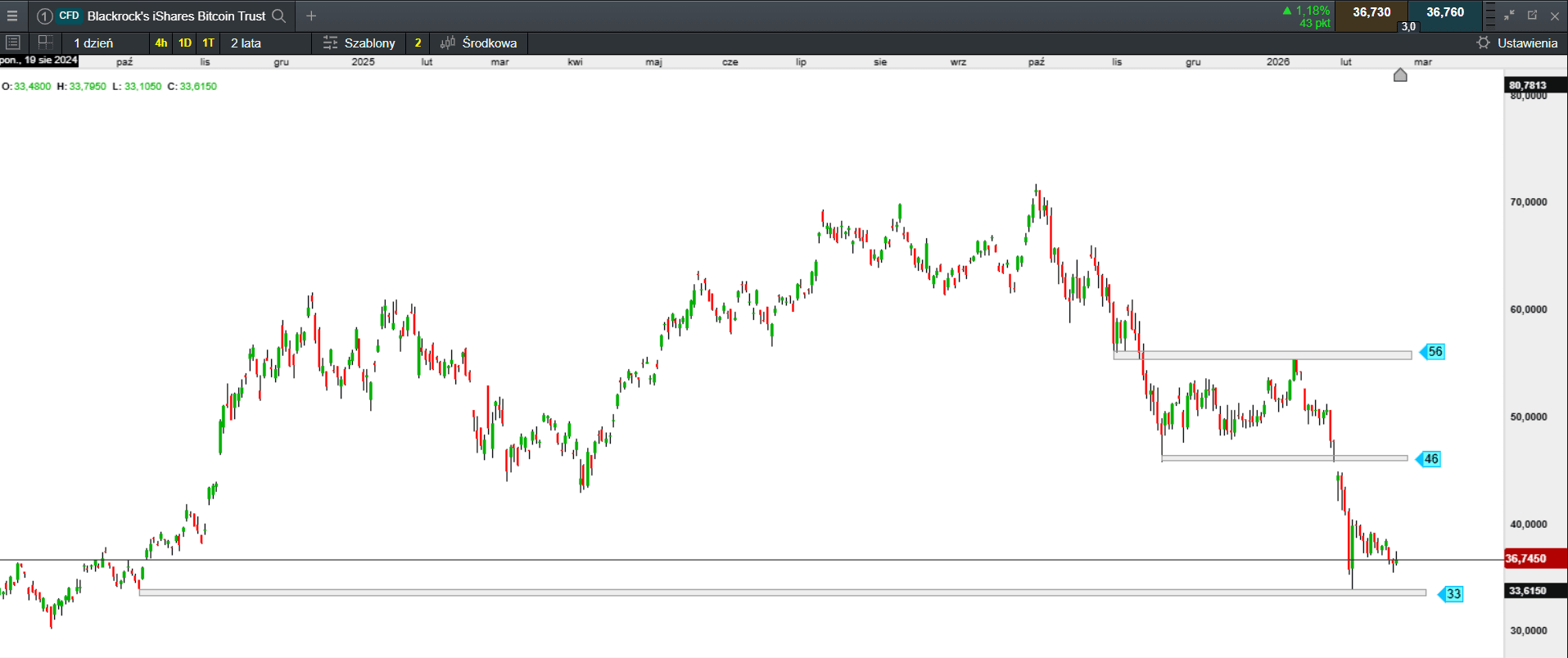Click the Szablony sliders icon
This screenshot has width=1568, height=658.
(330, 43)
